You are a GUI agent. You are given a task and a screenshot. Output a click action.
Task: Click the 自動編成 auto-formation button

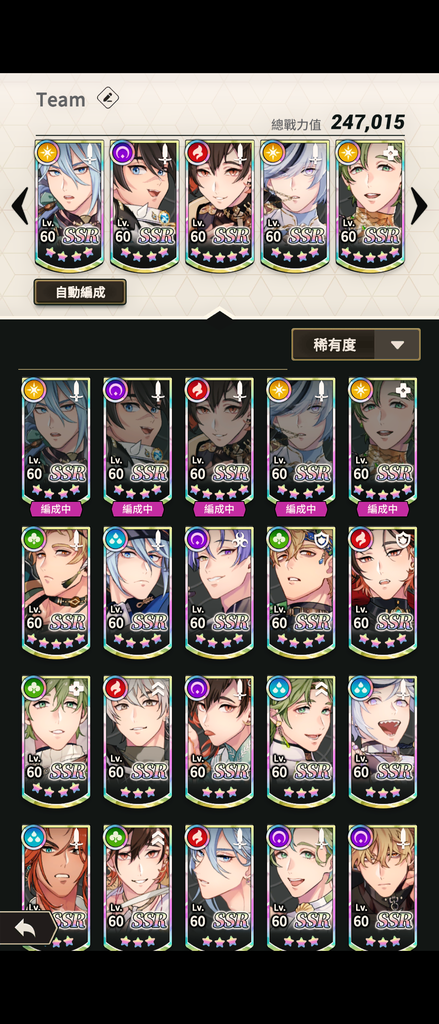click(80, 292)
